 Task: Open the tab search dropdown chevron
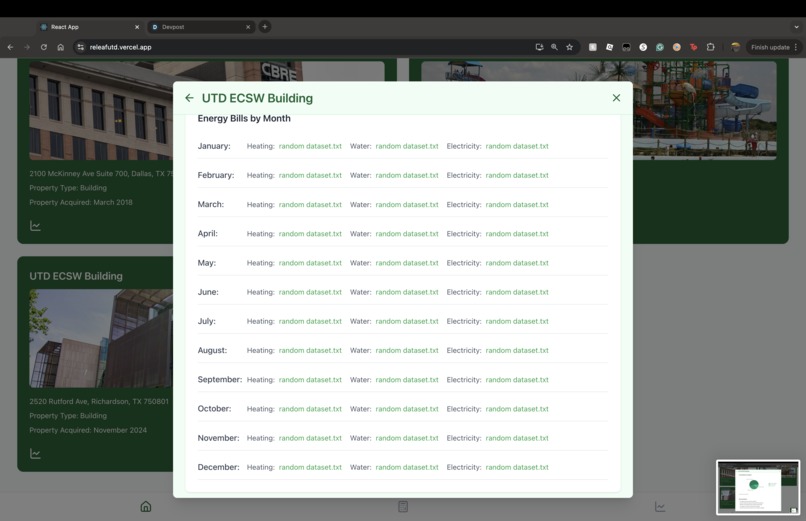pyautogui.click(x=796, y=27)
